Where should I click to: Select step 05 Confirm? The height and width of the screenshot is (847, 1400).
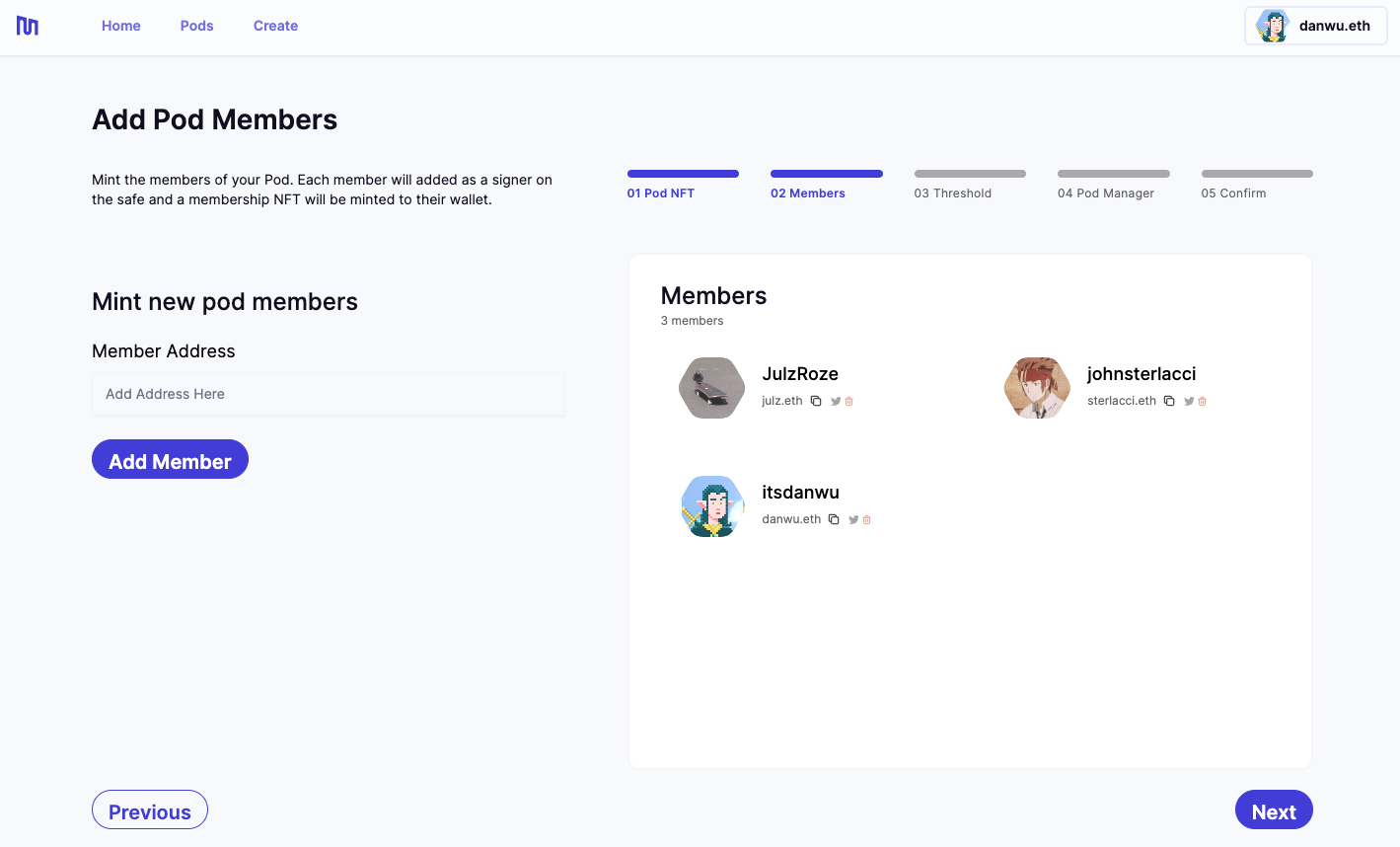point(1257,185)
